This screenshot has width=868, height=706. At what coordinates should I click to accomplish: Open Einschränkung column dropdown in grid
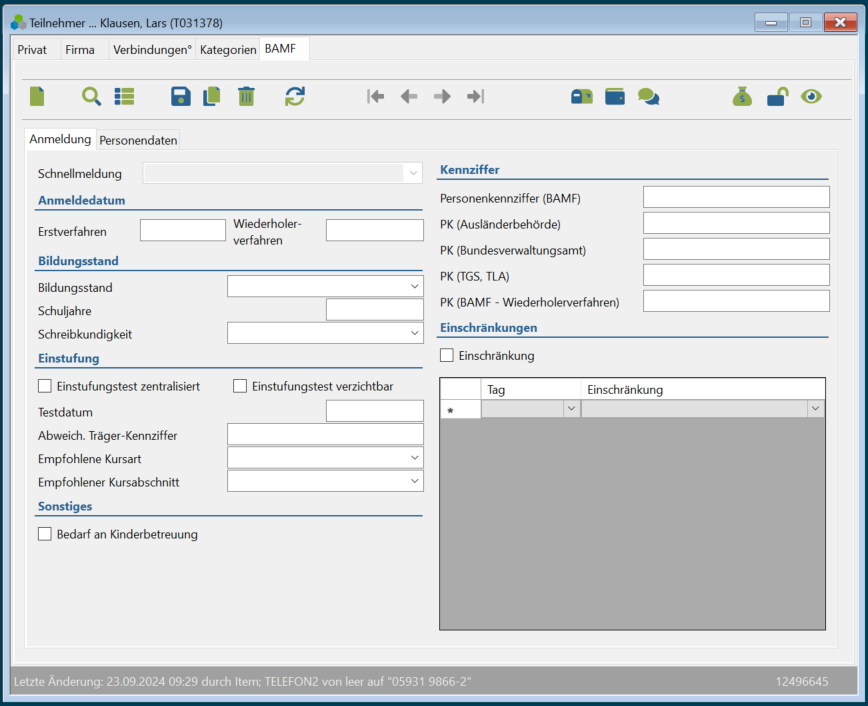point(815,409)
